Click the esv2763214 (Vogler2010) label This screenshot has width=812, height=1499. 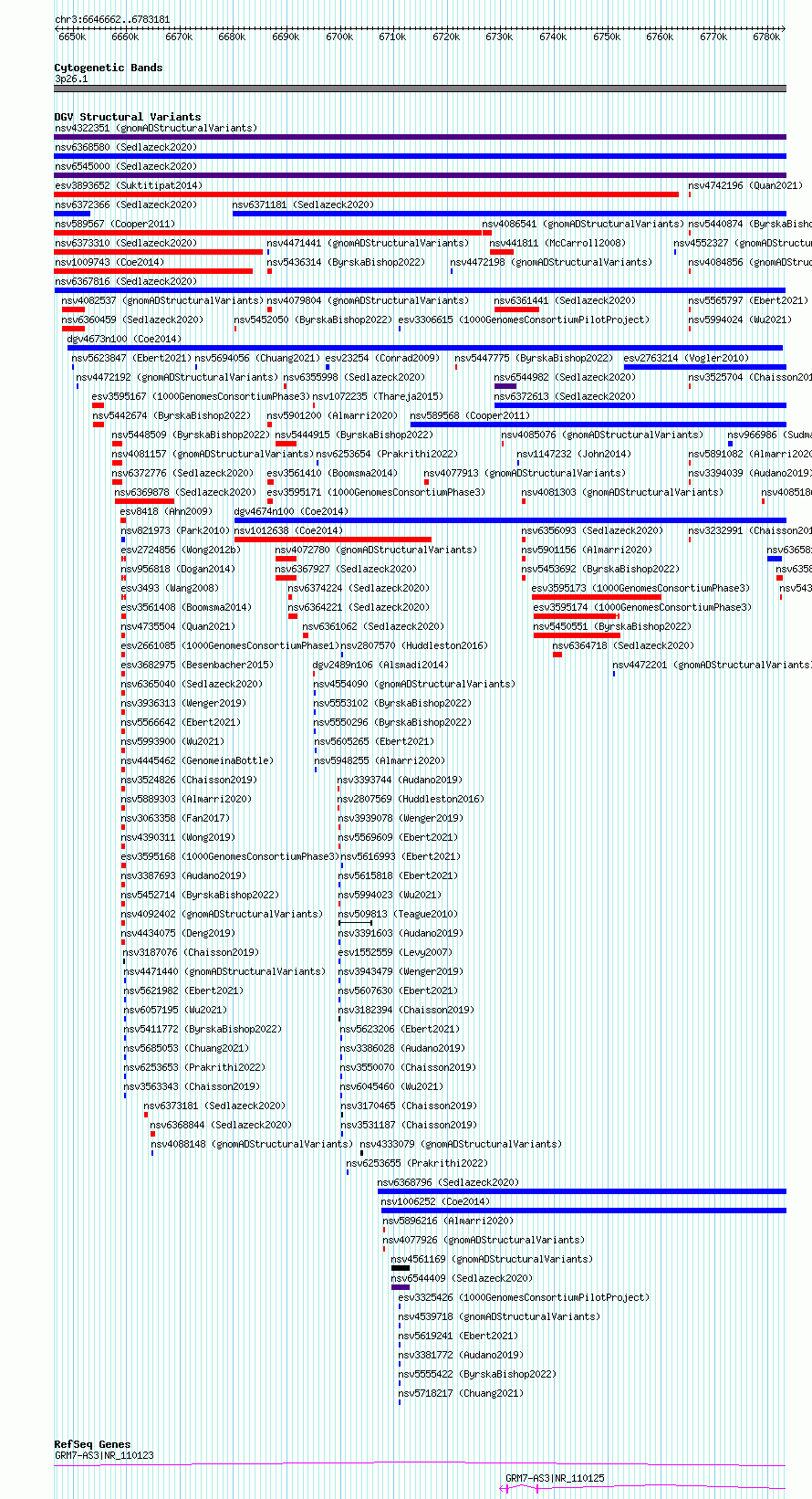[686, 358]
